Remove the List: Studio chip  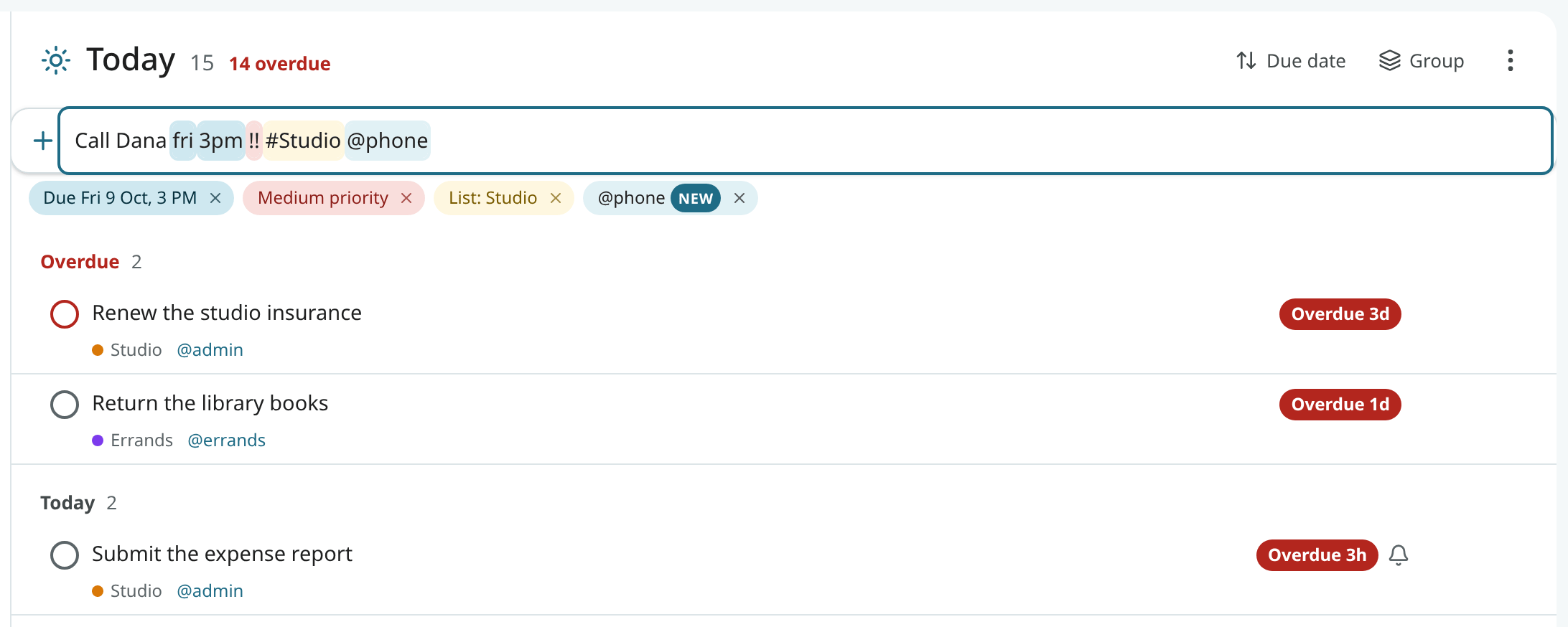click(556, 198)
